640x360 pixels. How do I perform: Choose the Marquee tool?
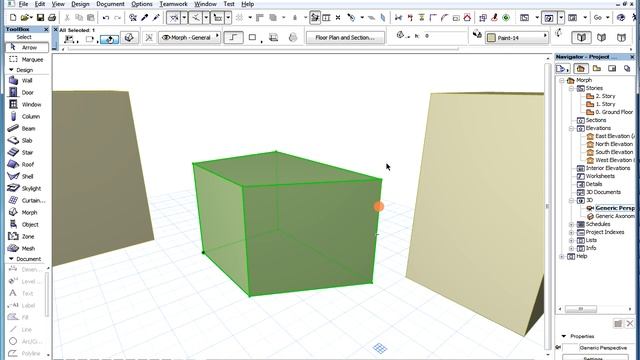coord(27,59)
